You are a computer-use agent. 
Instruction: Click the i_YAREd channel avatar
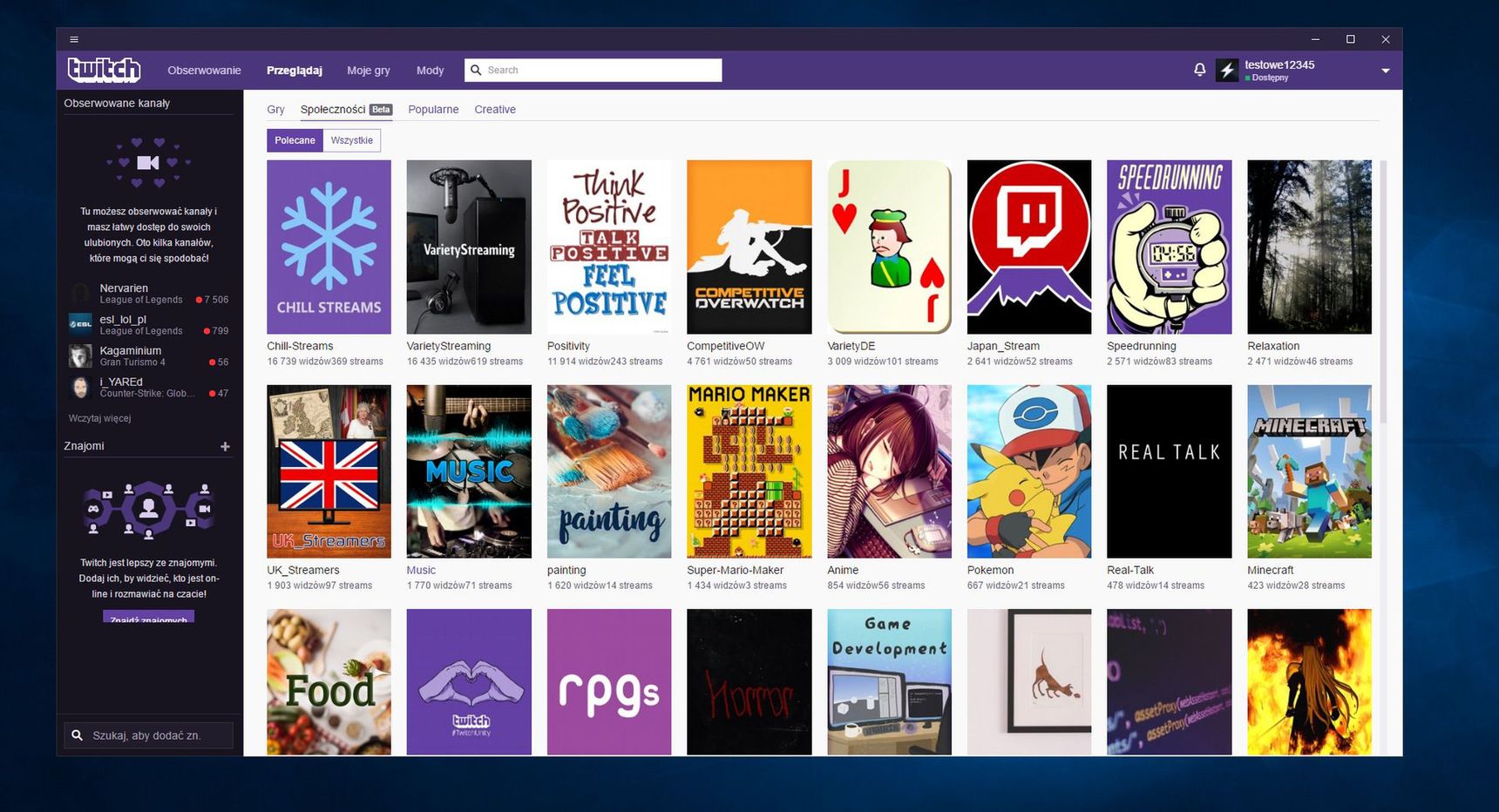tap(80, 387)
